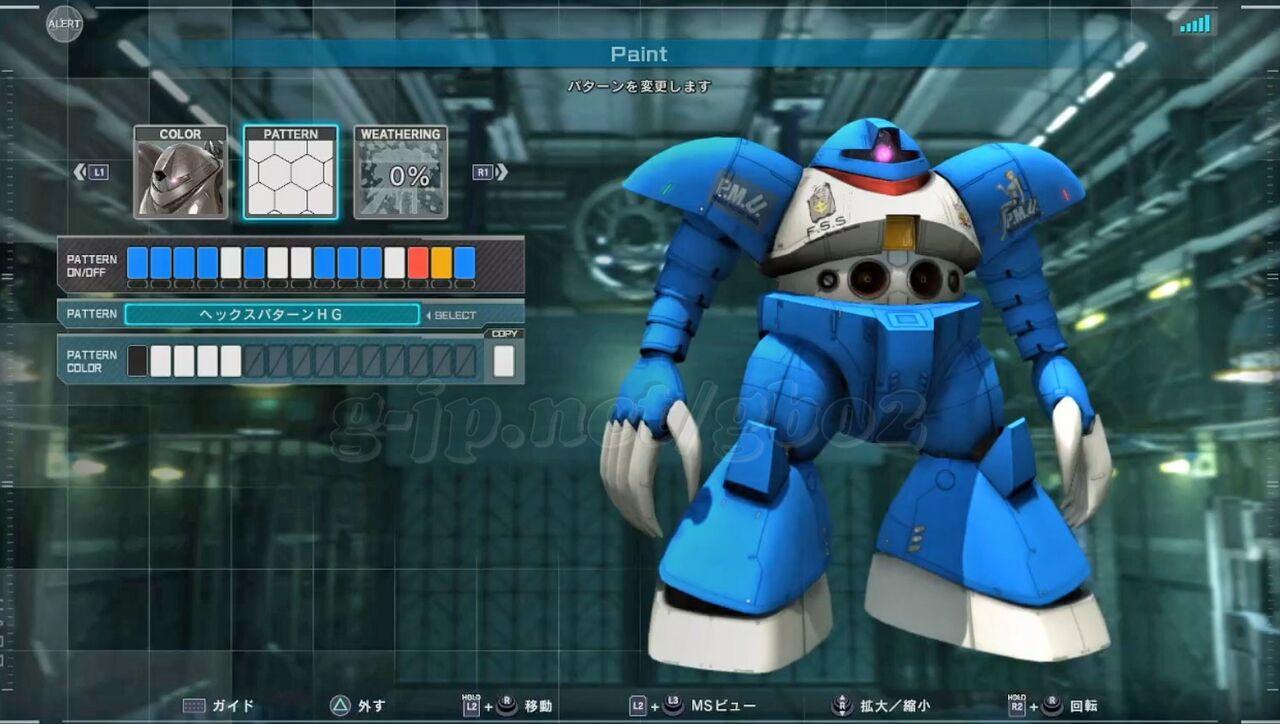The width and height of the screenshot is (1280, 724).
Task: Check the signal strength bars icon
Action: 1194,23
